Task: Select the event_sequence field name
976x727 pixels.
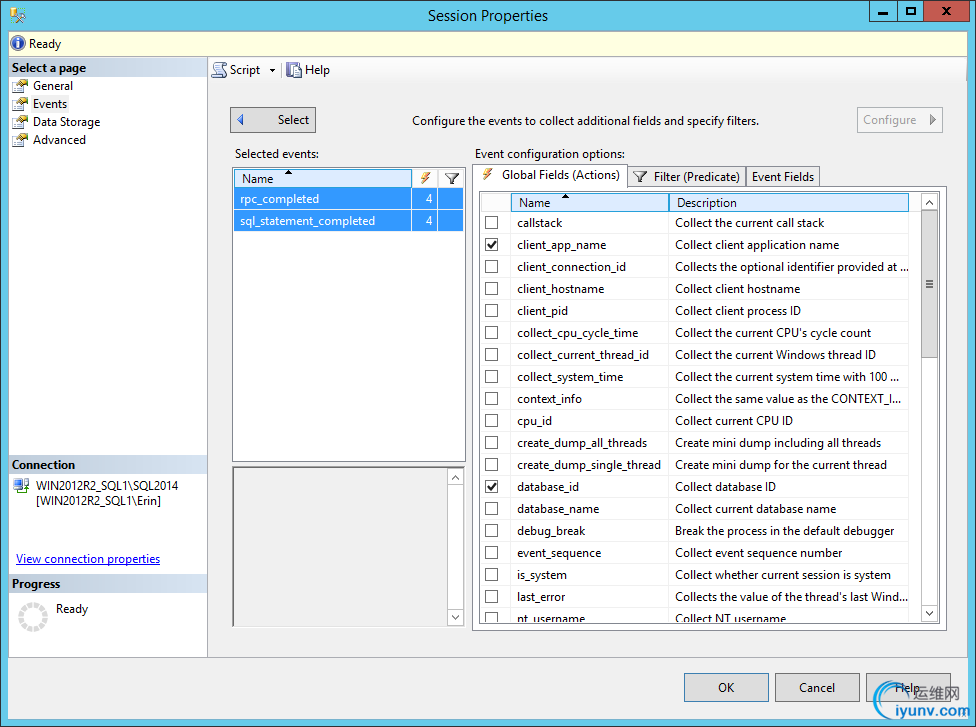Action: click(559, 553)
